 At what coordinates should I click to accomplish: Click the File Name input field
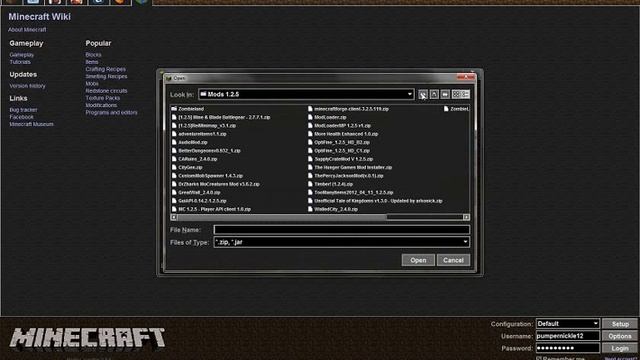click(341, 230)
